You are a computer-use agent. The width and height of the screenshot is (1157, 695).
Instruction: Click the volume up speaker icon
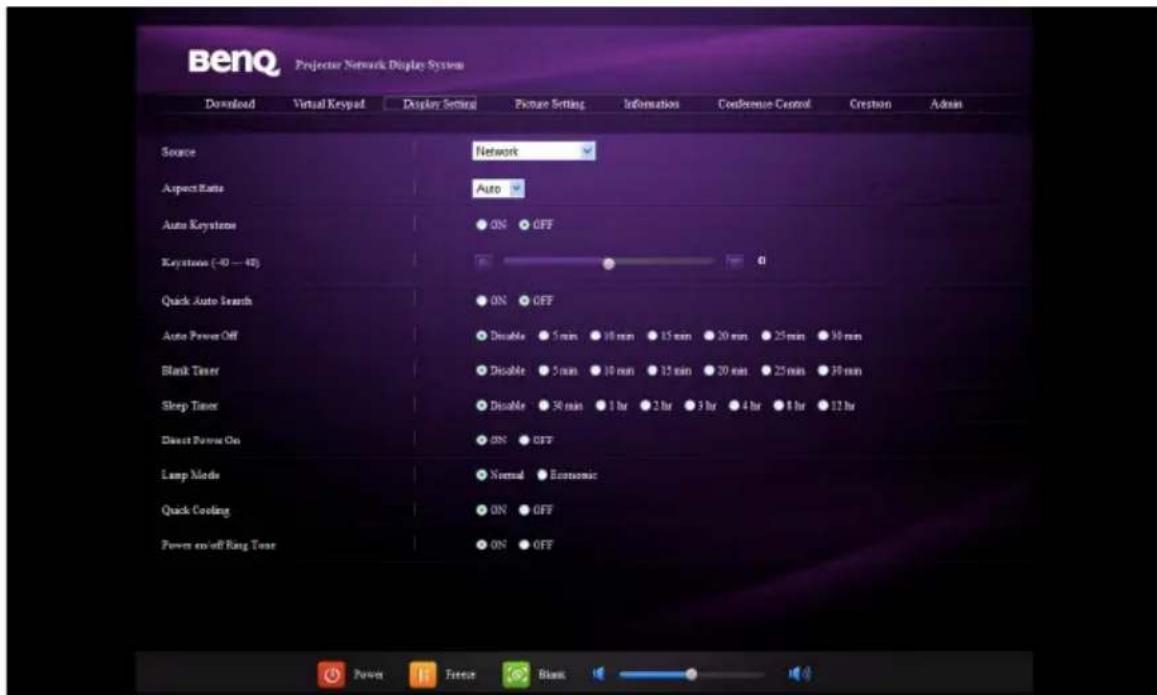[x=799, y=674]
